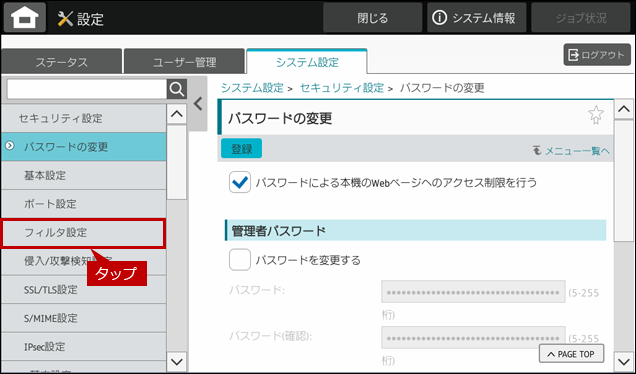Click content pane scroll down arrow
Image resolution: width=636 pixels, height=374 pixels.
pyautogui.click(x=623, y=361)
